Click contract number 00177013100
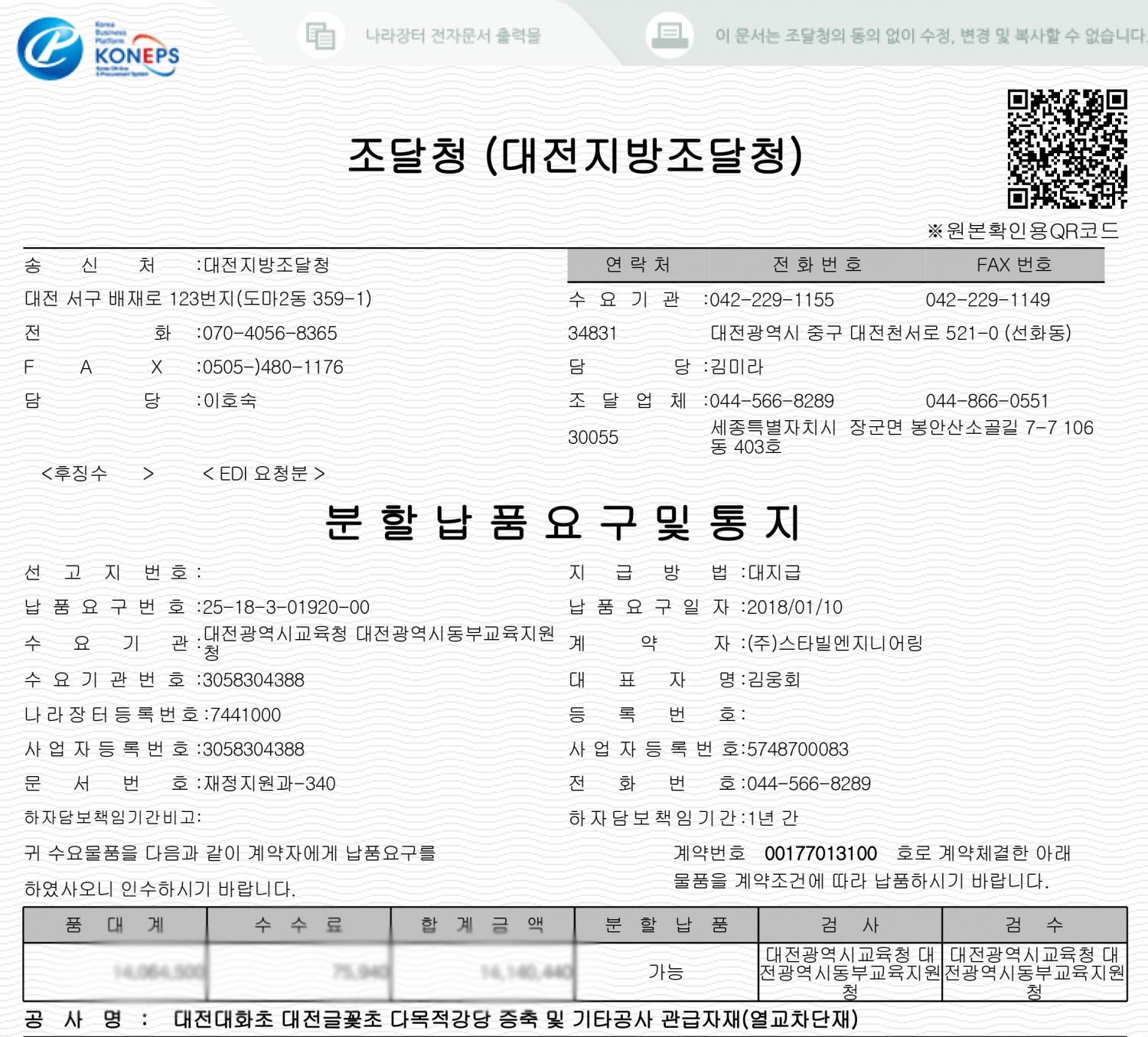Viewport: 1148px width, 1037px height. pyautogui.click(x=820, y=853)
